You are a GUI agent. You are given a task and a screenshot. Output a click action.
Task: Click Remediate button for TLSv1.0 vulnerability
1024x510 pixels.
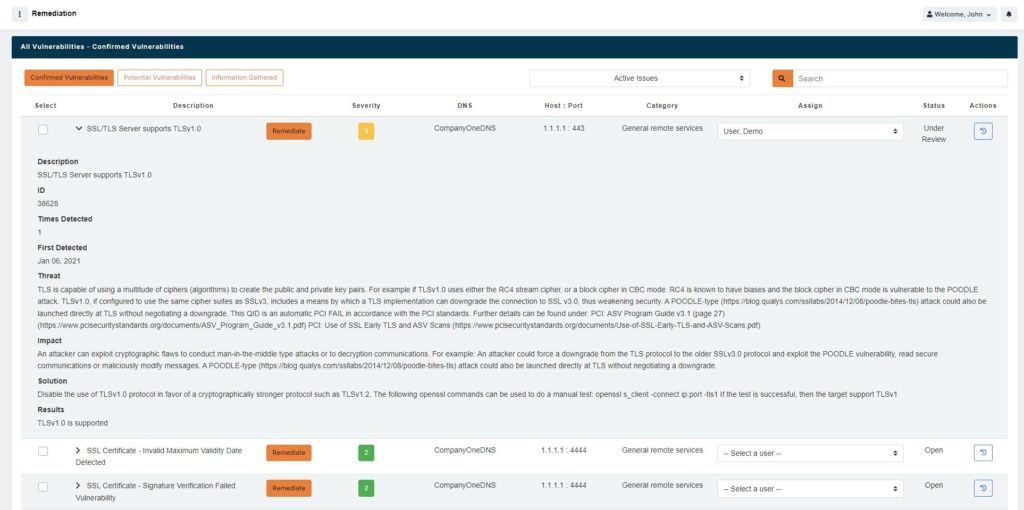click(288, 131)
